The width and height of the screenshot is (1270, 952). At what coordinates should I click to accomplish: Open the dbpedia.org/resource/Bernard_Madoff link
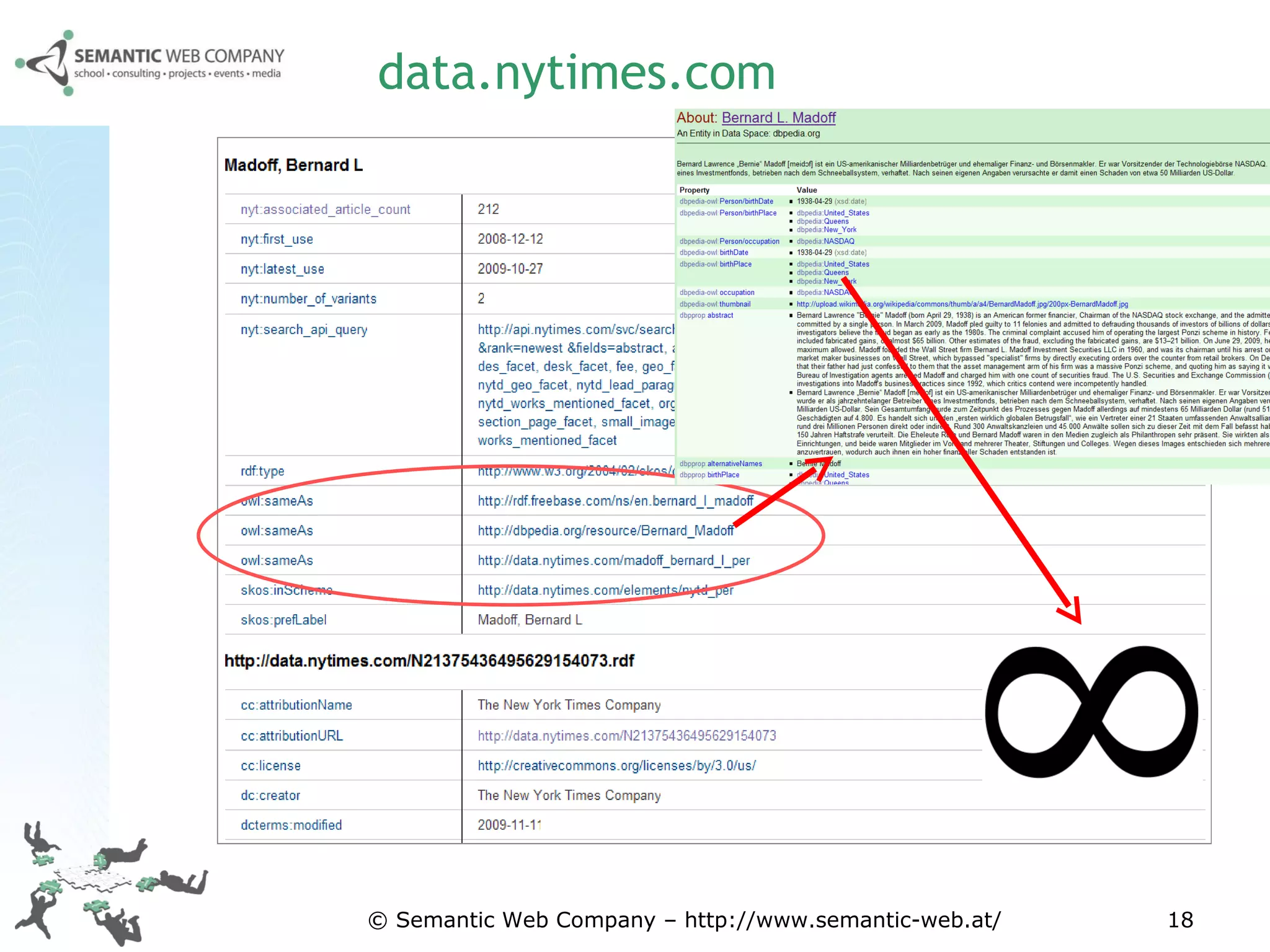605,531
